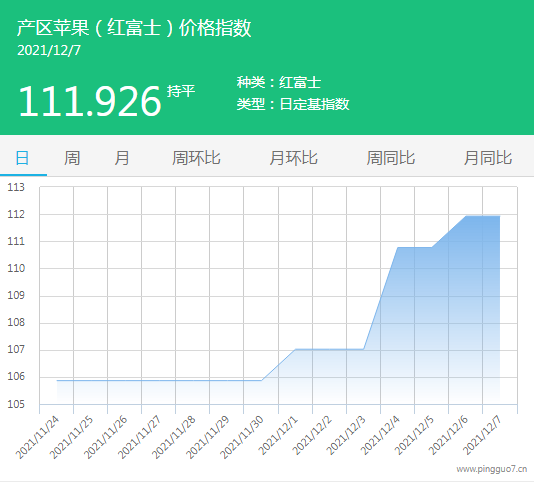The height and width of the screenshot is (482, 534).
Task: Click the 113 y-axis label
Action: pyautogui.click(x=16, y=187)
